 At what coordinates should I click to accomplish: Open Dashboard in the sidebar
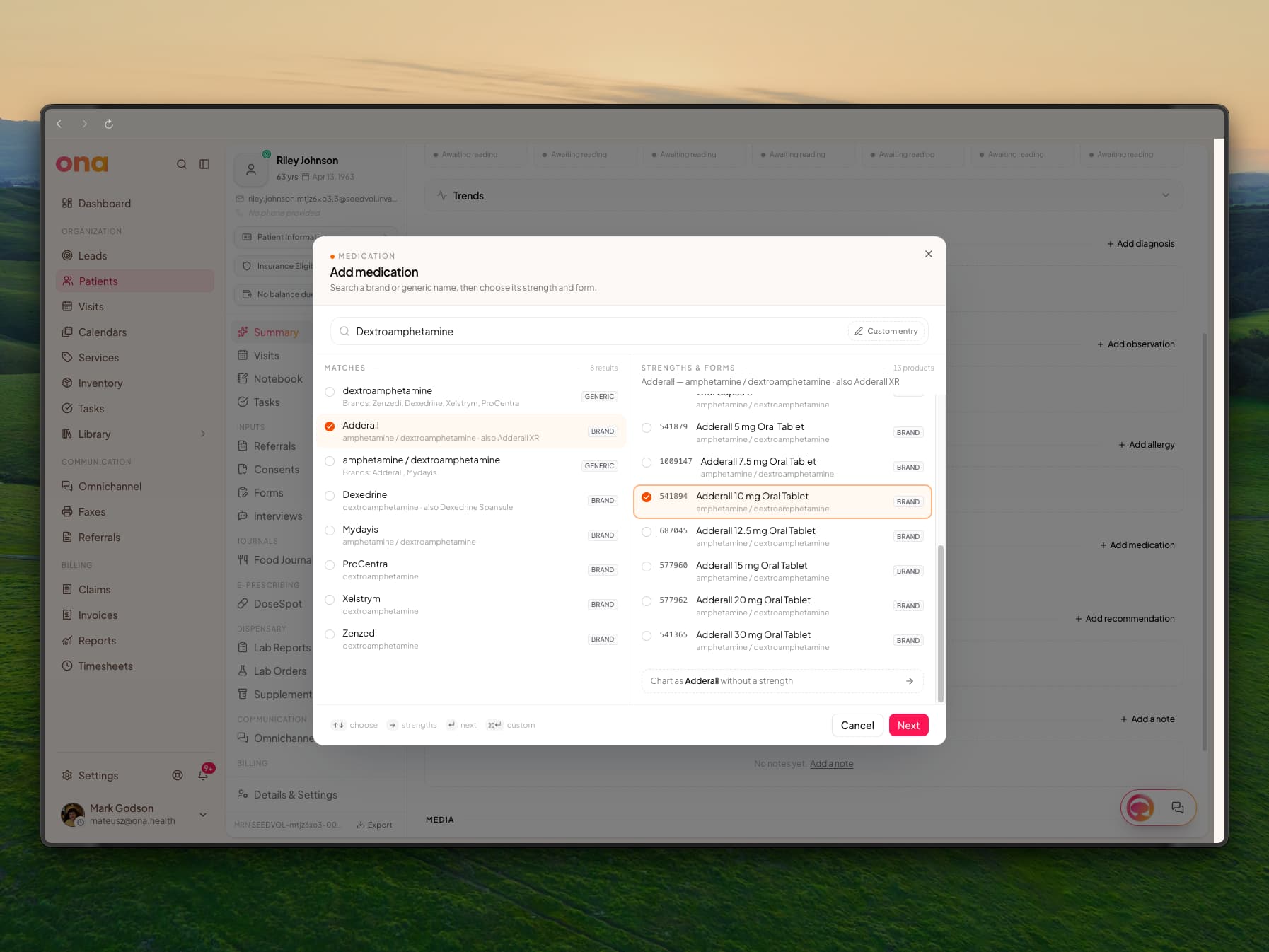coord(134,204)
